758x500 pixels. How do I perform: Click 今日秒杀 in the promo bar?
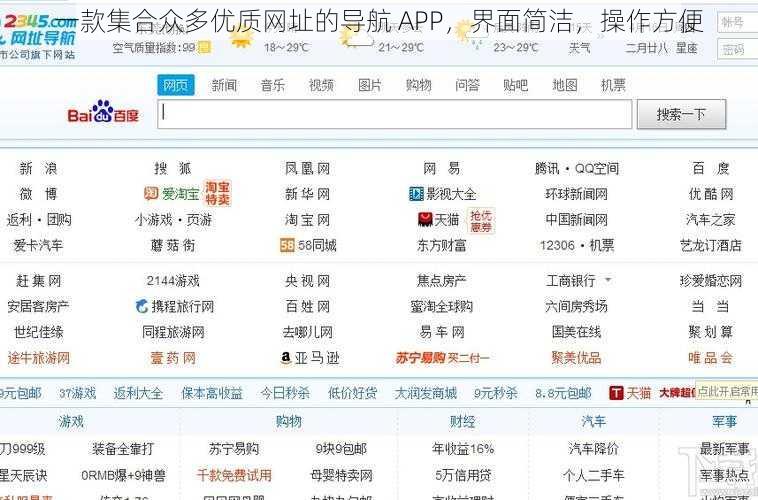point(285,393)
